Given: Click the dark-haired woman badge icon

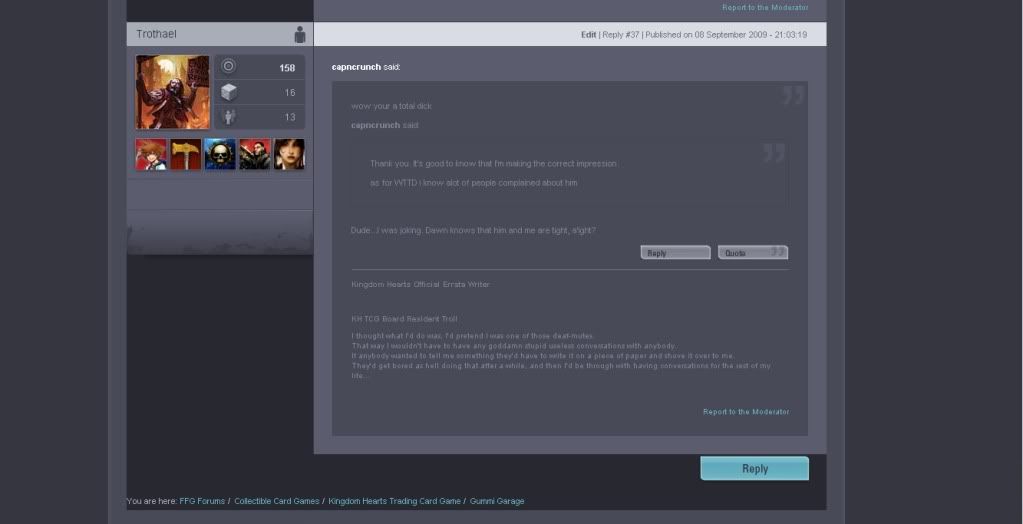Looking at the screenshot, I should 289,154.
